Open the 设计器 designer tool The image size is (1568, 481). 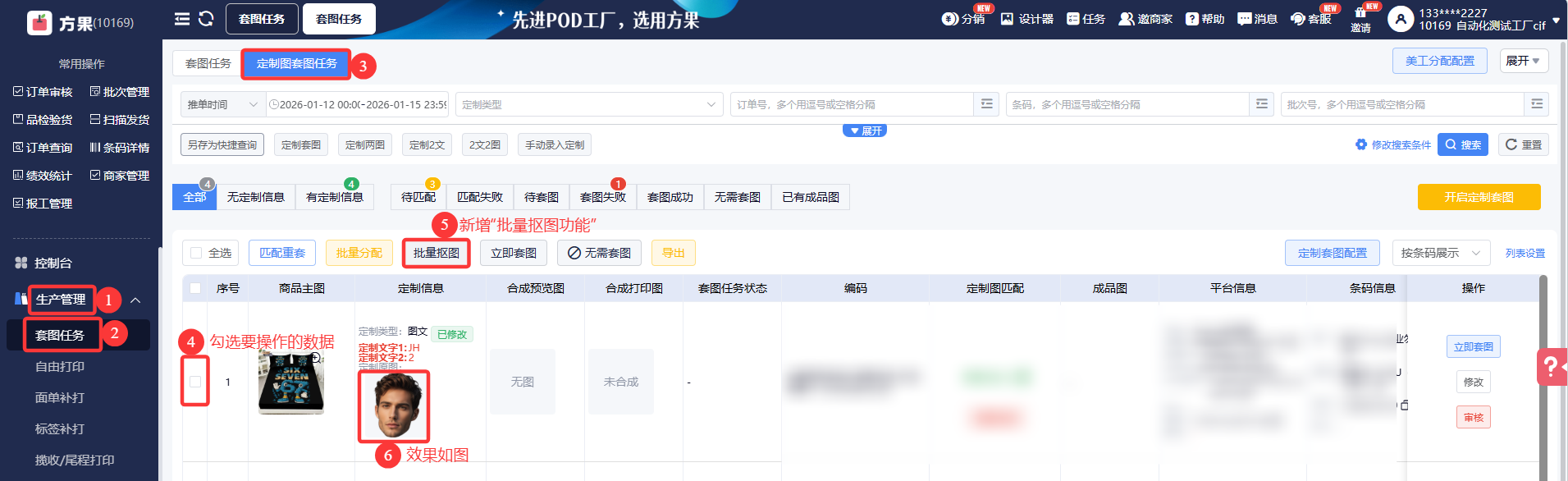click(x=1027, y=19)
